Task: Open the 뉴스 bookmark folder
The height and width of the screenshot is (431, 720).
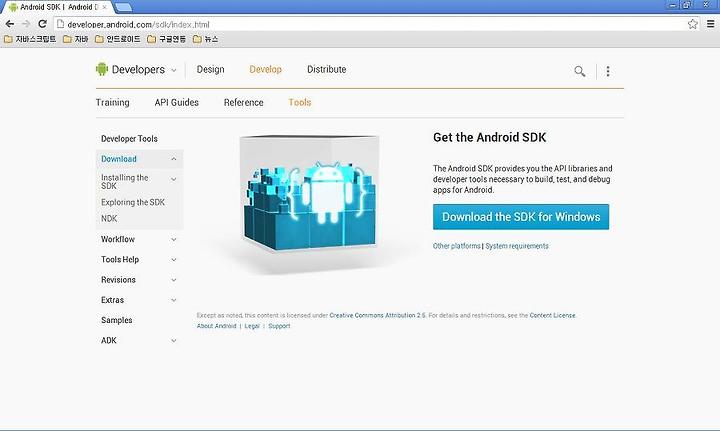Action: [x=205, y=39]
